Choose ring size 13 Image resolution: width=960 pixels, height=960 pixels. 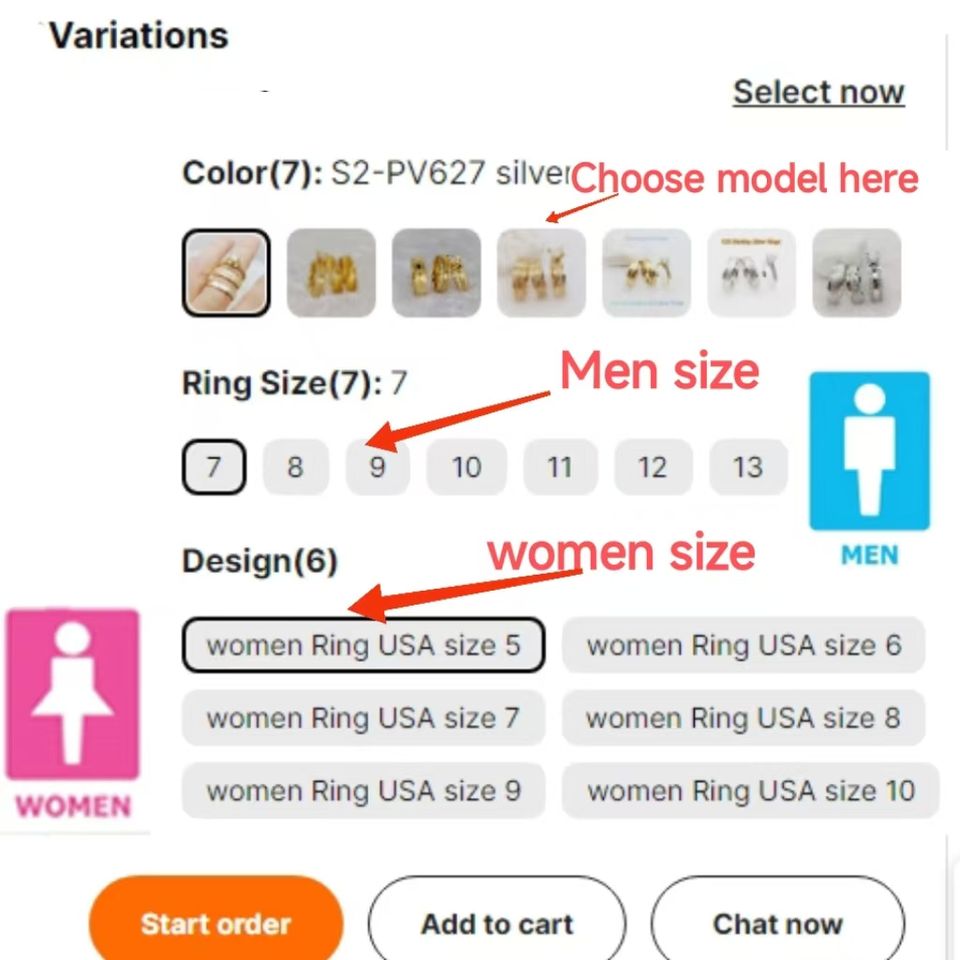click(748, 467)
